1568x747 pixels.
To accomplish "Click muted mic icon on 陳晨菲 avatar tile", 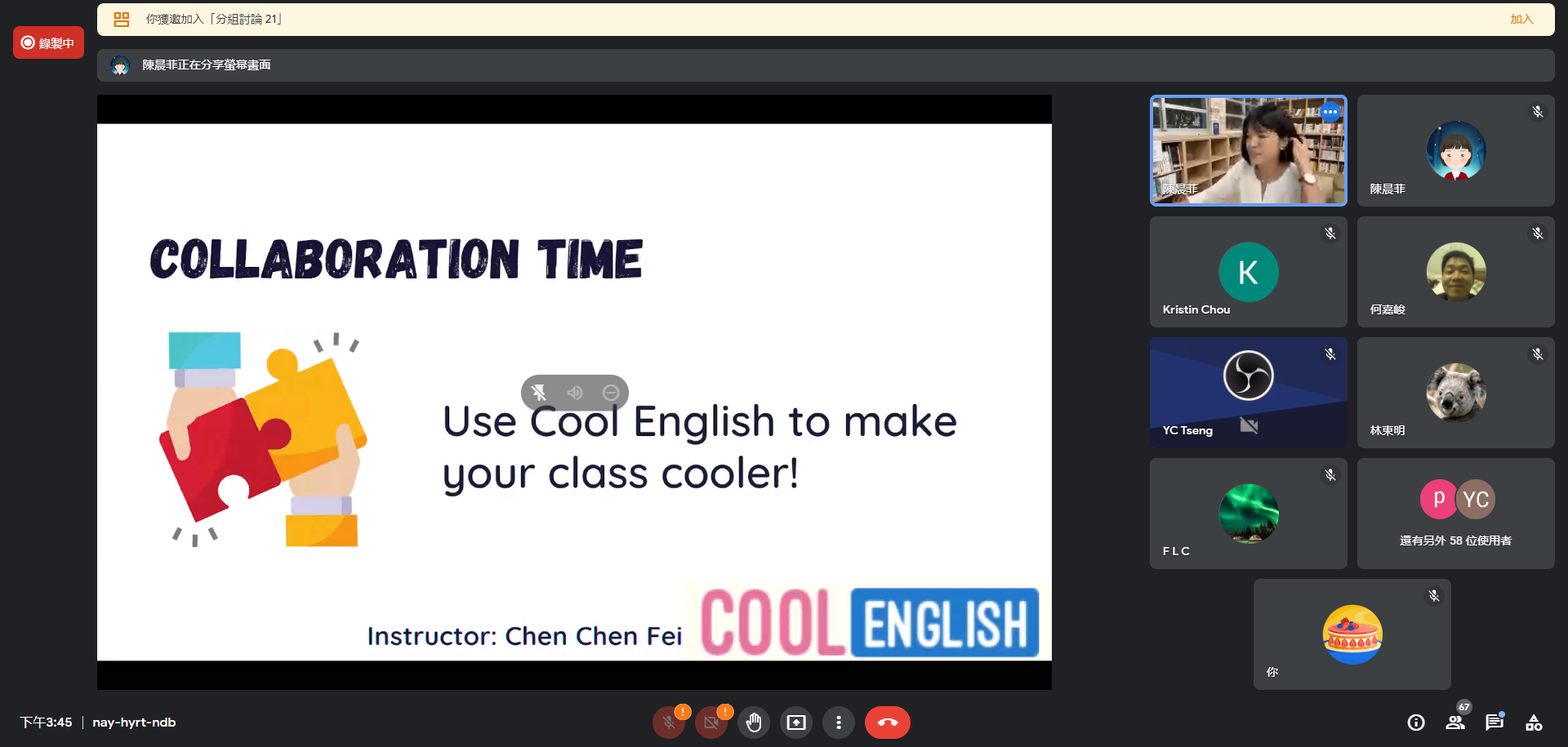I will [x=1538, y=112].
